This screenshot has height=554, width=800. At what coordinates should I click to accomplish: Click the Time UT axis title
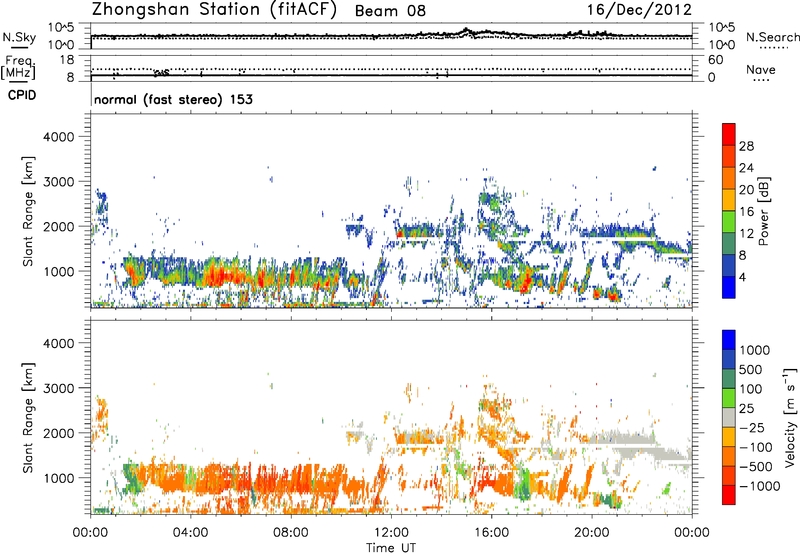(x=391, y=548)
